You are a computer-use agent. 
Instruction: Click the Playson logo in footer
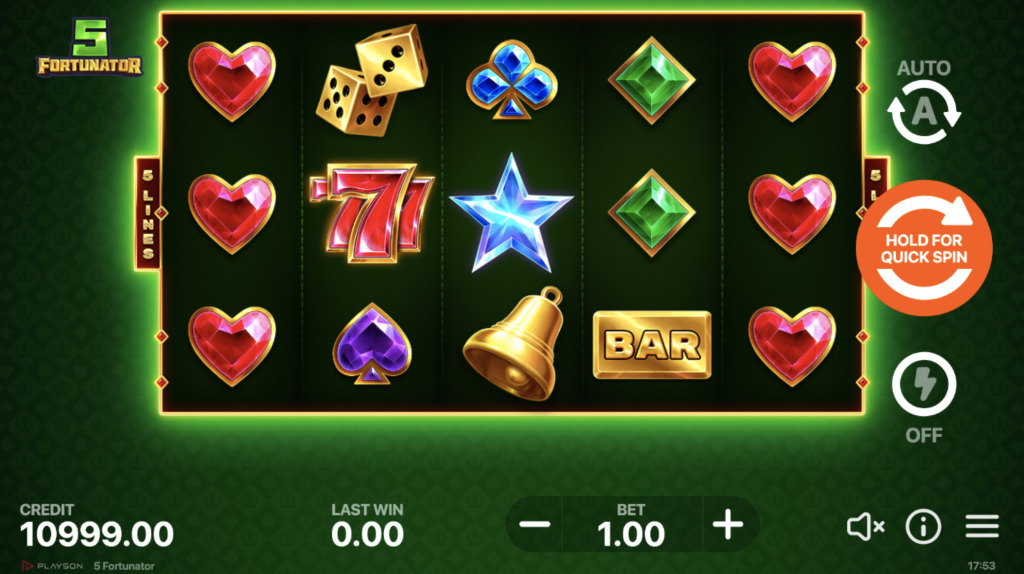(53, 566)
